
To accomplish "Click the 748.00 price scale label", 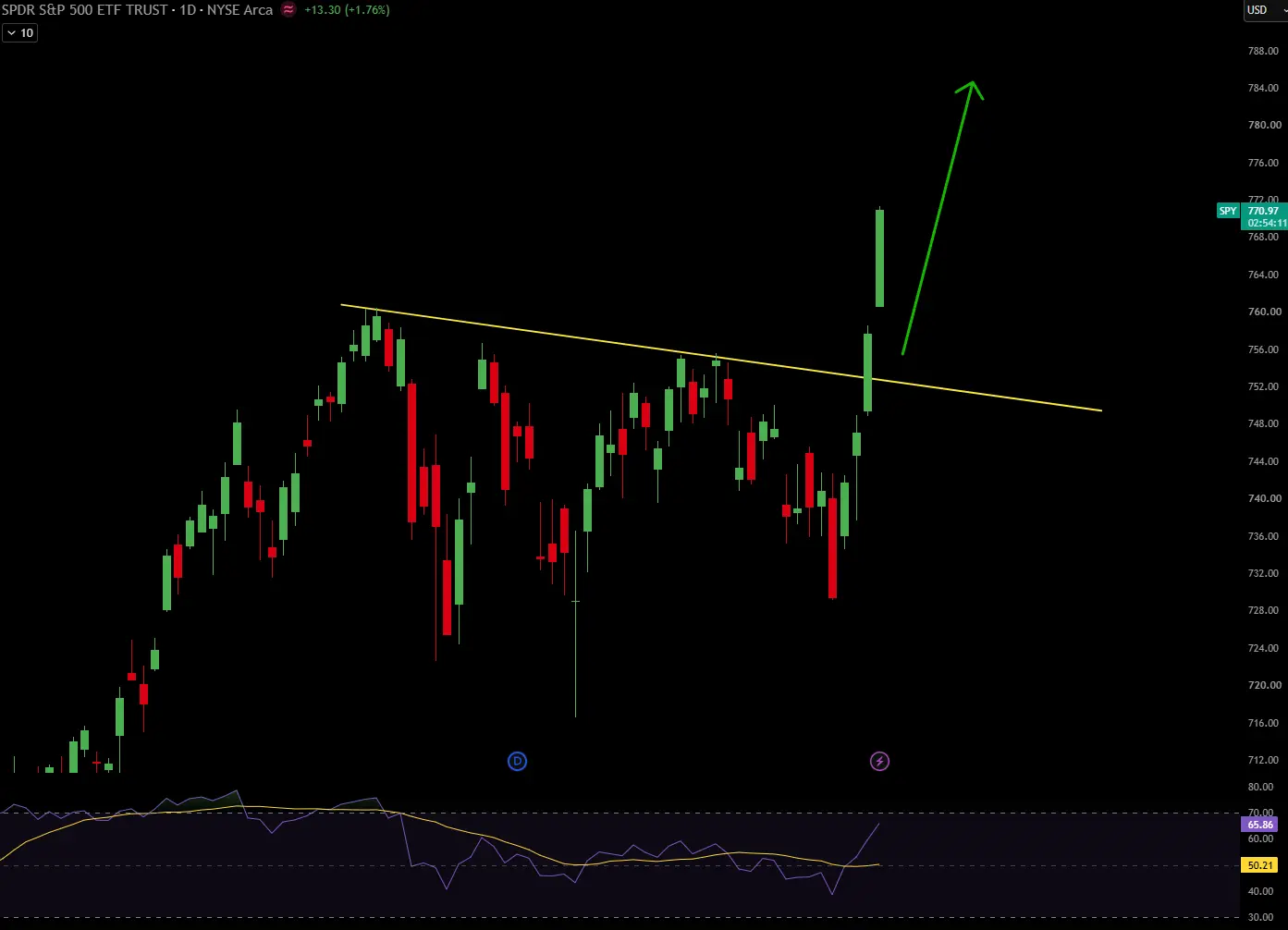I will tap(1264, 423).
